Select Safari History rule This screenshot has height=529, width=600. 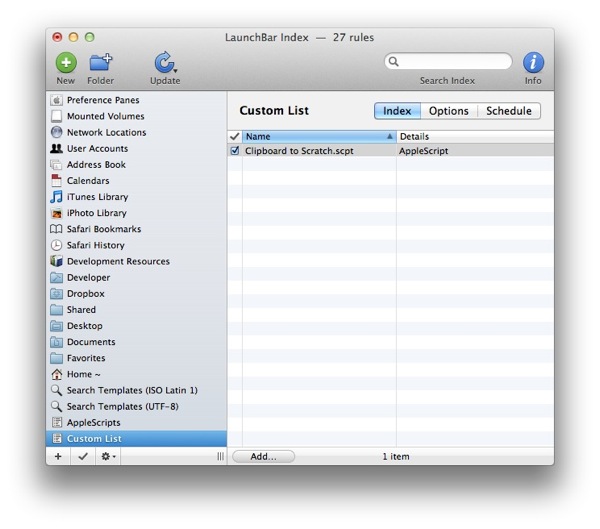(136, 245)
